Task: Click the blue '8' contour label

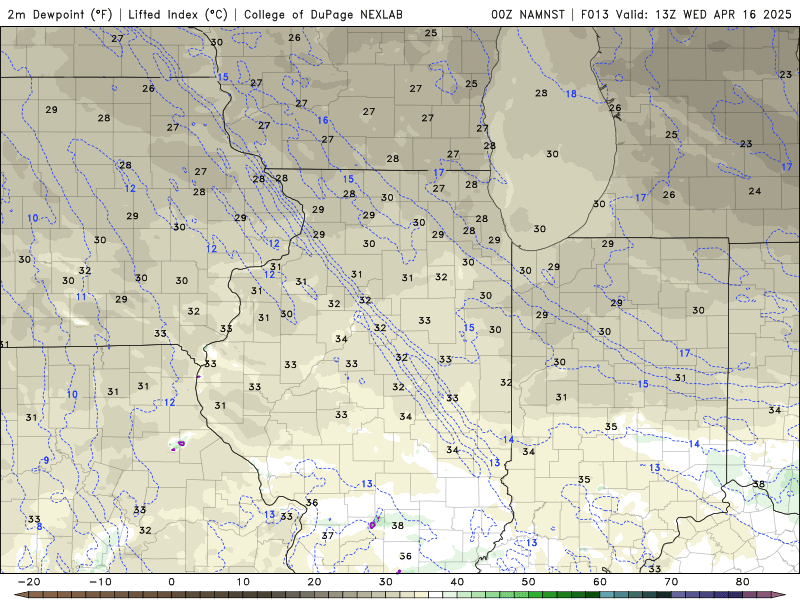Action: tap(40, 527)
